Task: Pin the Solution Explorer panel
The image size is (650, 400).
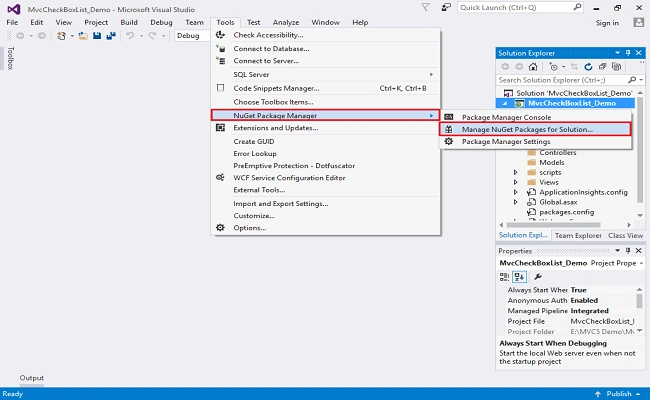Action: pos(628,53)
